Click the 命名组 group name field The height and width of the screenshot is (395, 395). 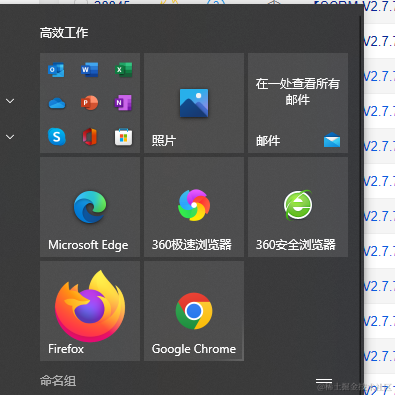tap(58, 381)
